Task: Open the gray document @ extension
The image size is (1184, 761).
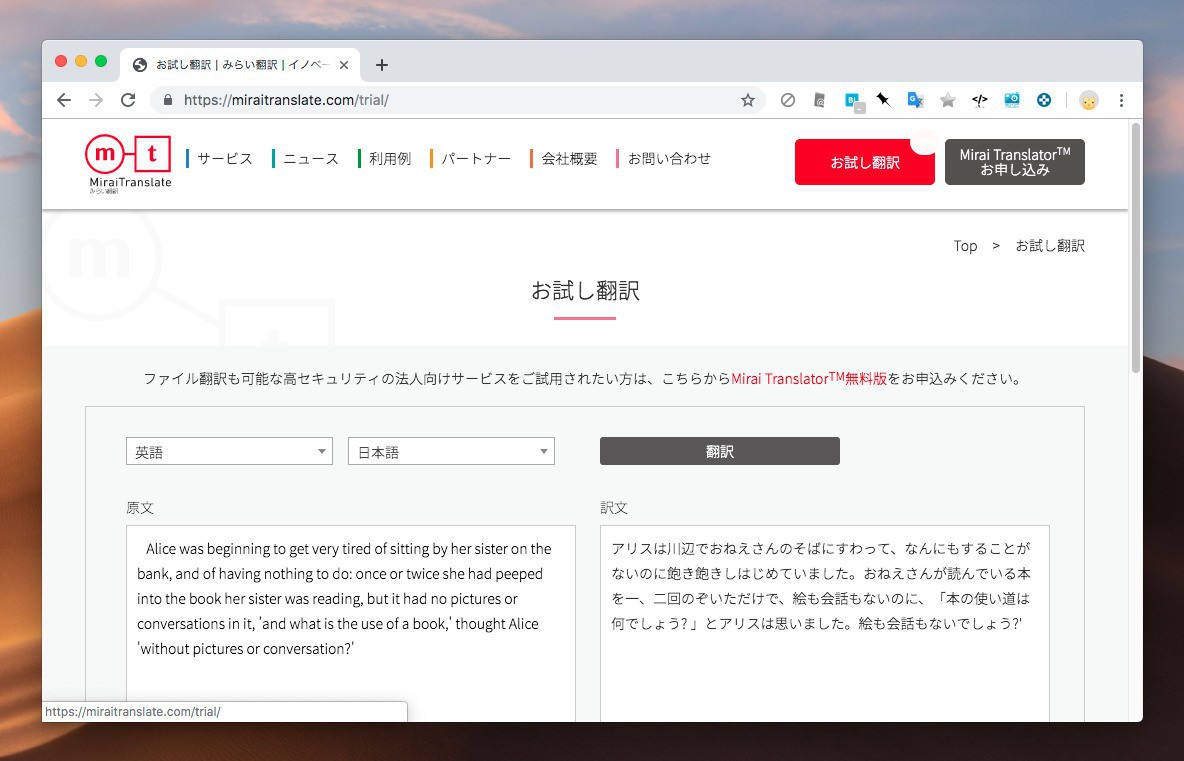Action: coord(820,100)
